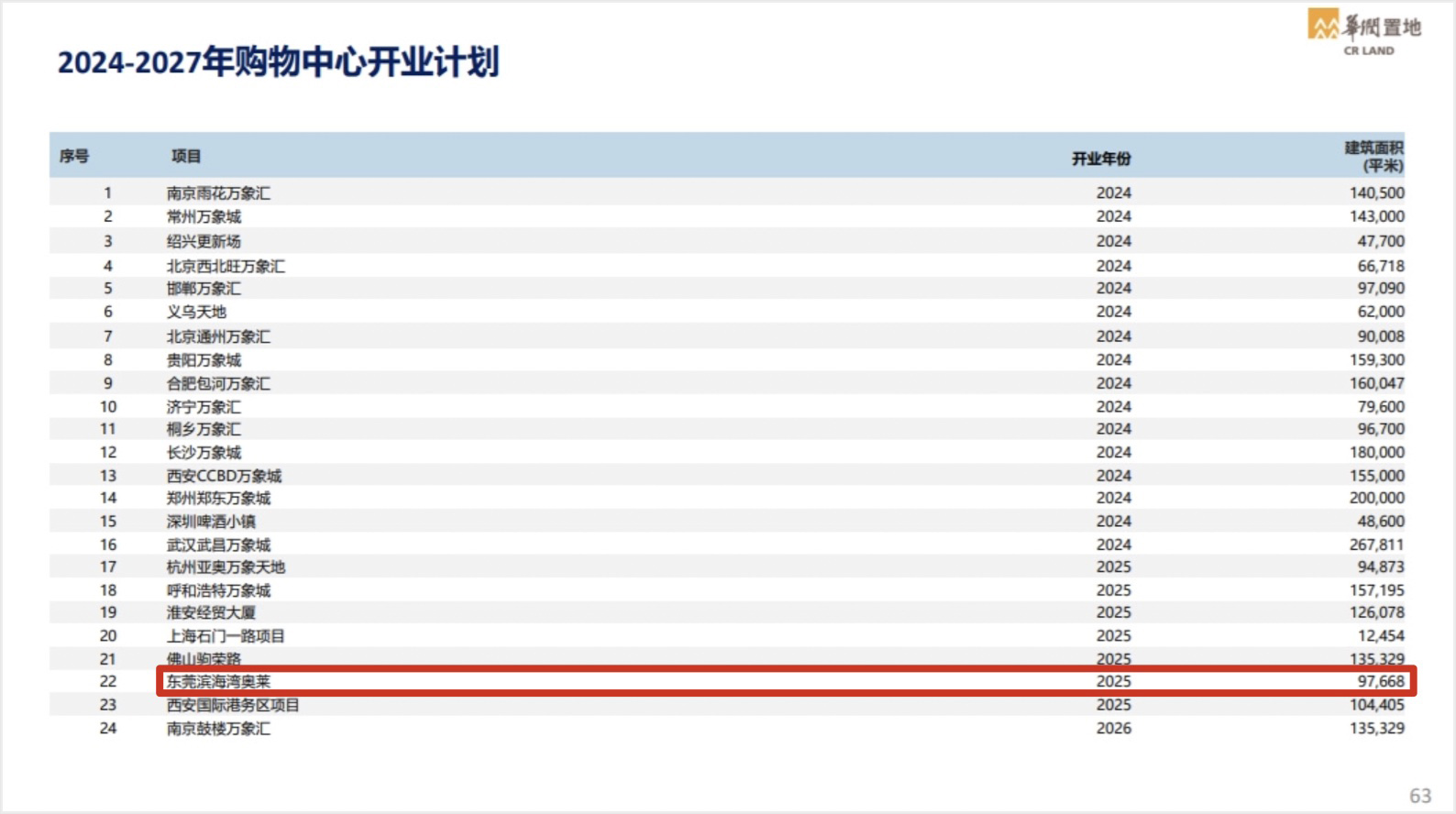Click area value 79,600
Screen dimensions: 1456x814
coord(1381,407)
